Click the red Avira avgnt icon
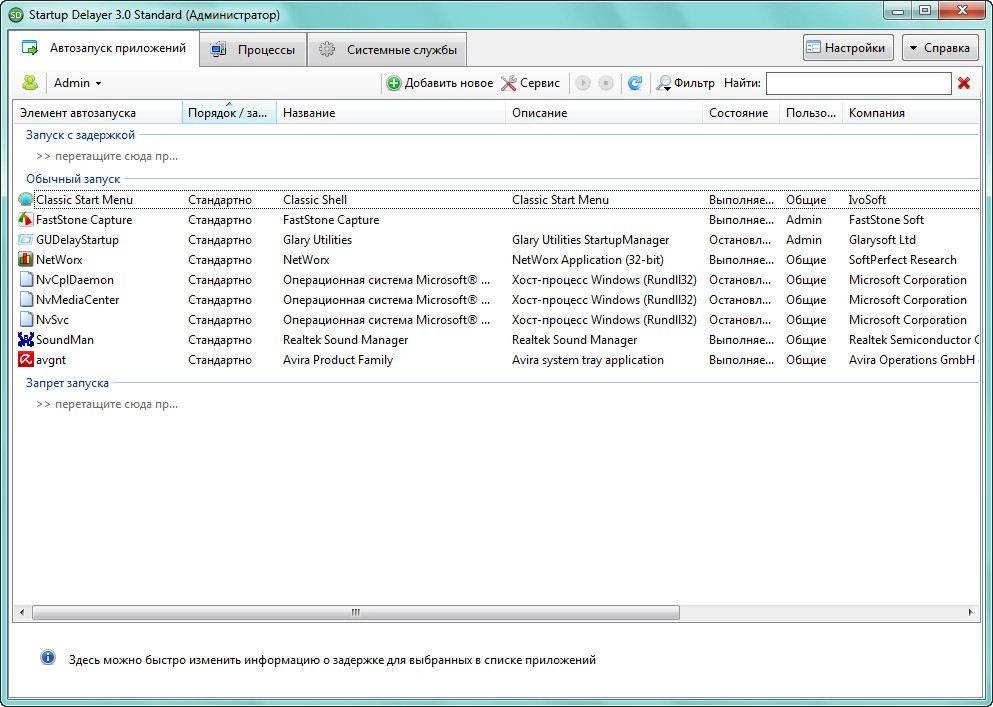This screenshot has height=707, width=993. (x=25, y=360)
